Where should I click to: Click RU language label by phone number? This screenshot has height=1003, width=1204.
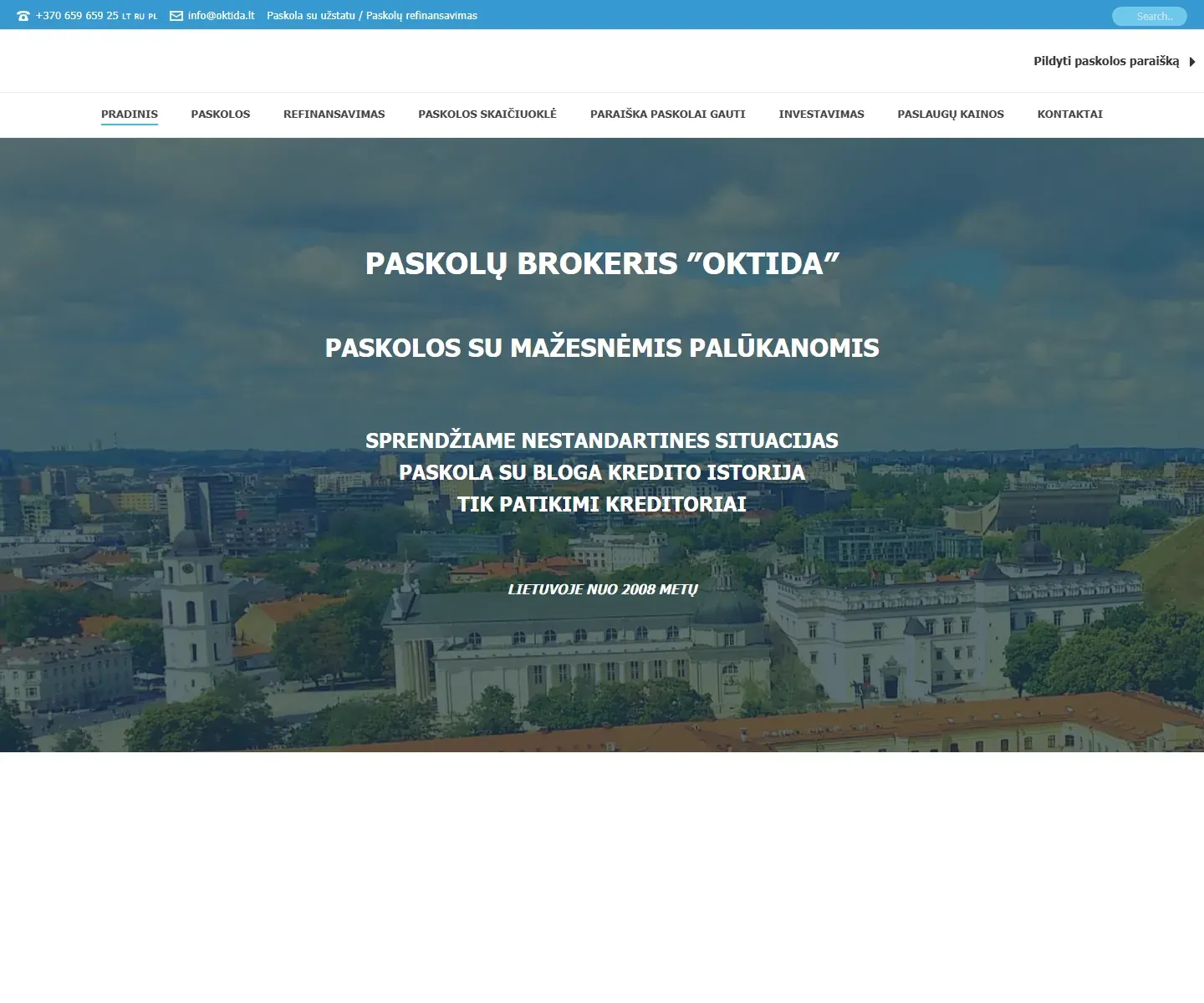pos(140,17)
